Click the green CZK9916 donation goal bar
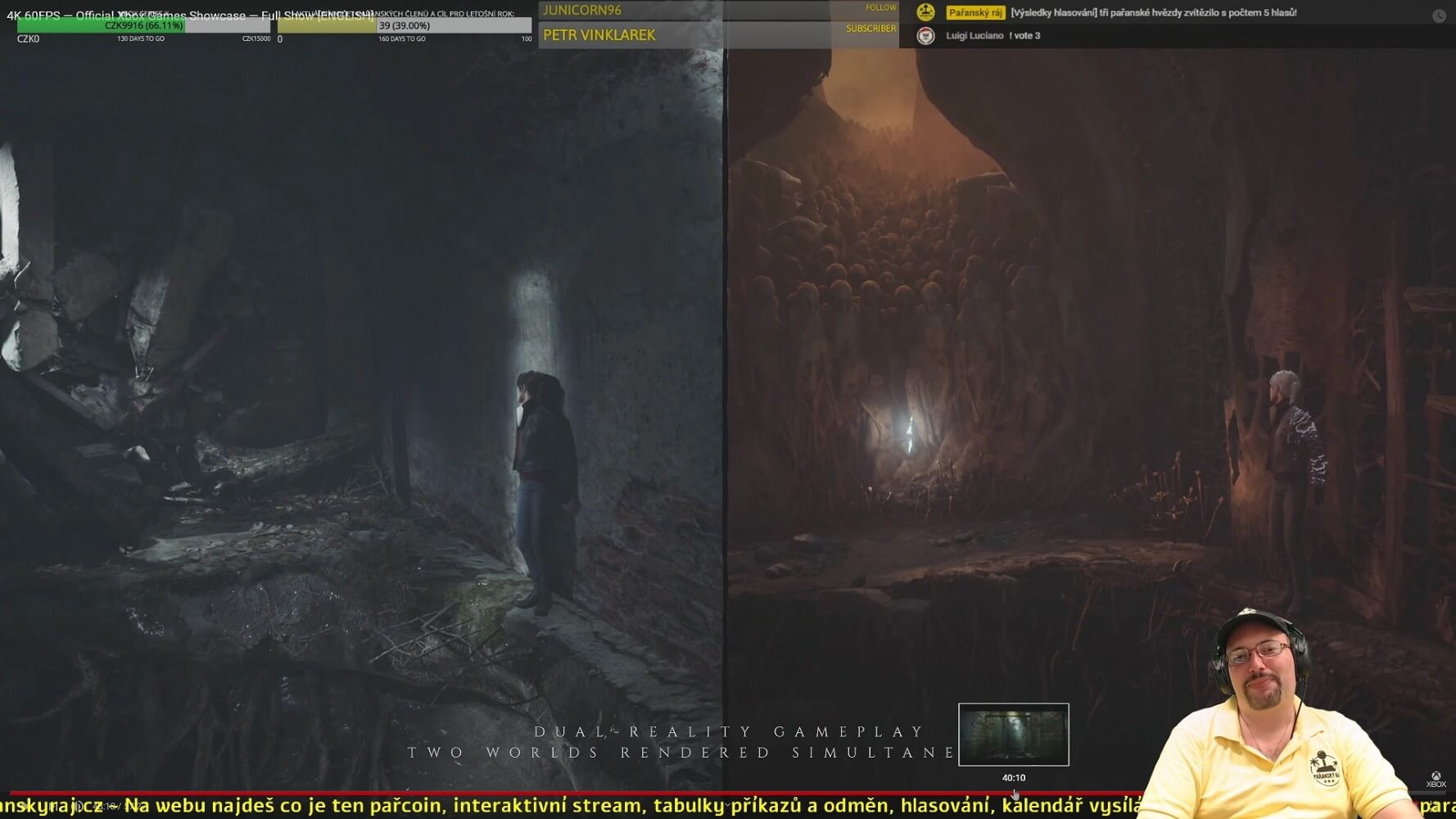Screen dimensions: 1456x819 (102, 26)
